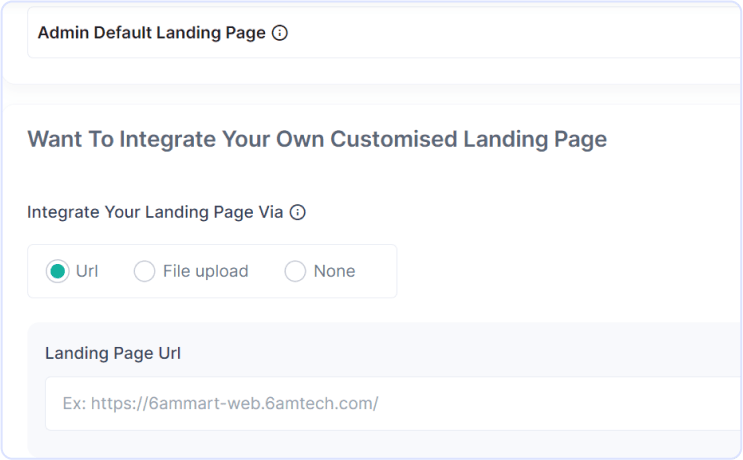Click 'Want To Integrate Your Own Customised Landing Page' heading
The image size is (743, 460).
coord(317,139)
